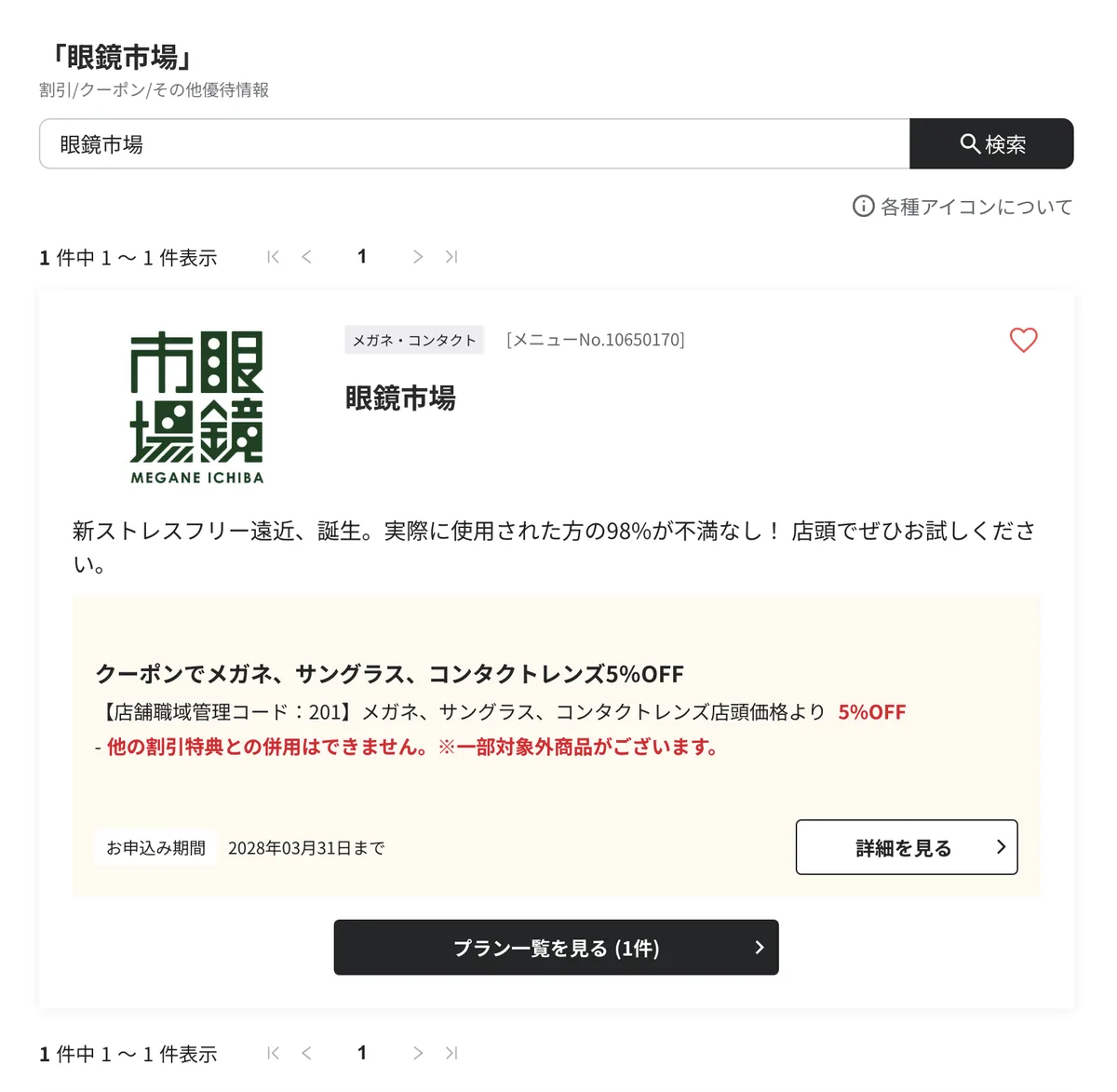Go to first page using bottom pager
1117x1092 pixels.
pos(273,1053)
